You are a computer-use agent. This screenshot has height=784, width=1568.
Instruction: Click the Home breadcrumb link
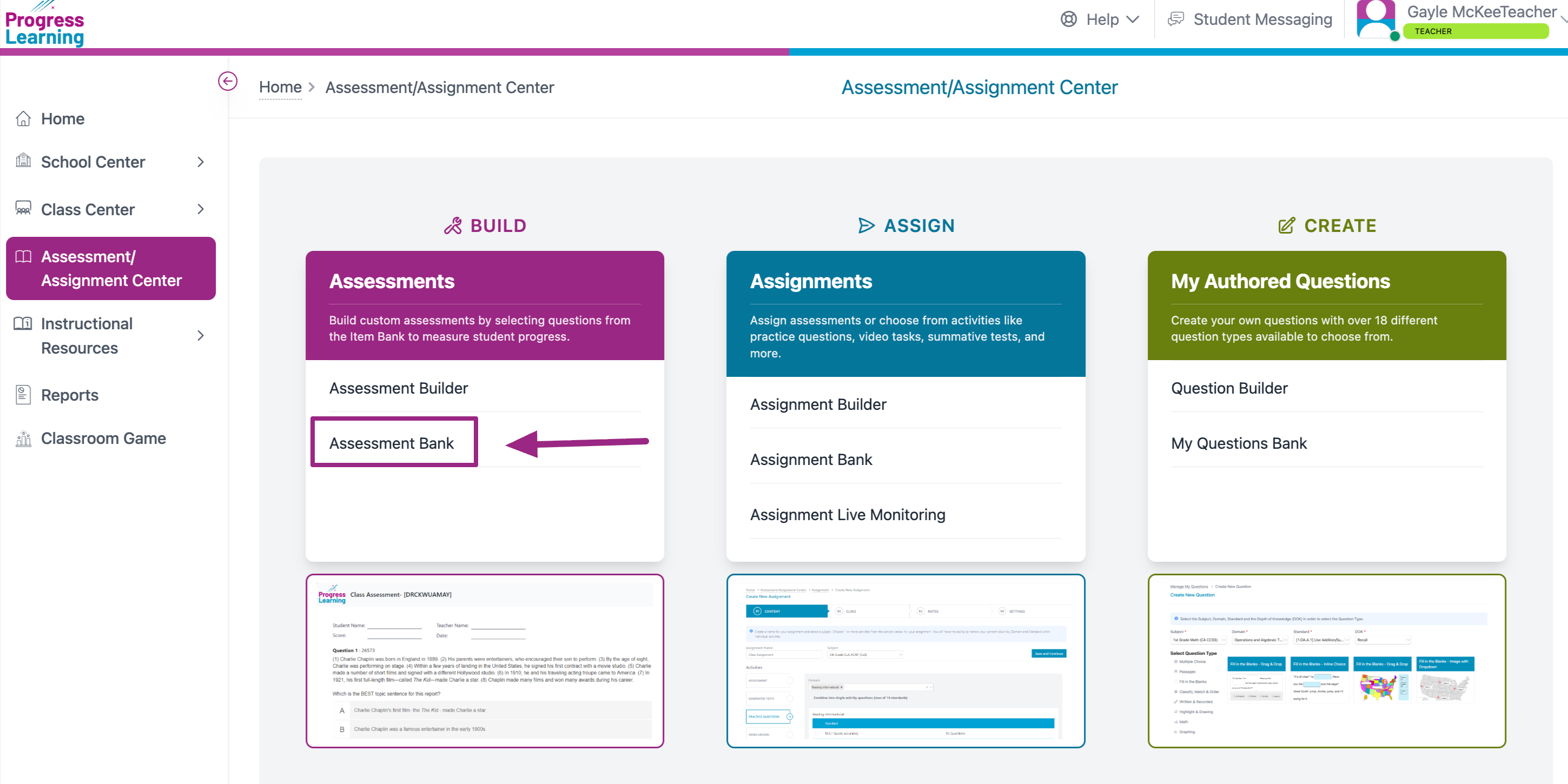[x=280, y=87]
